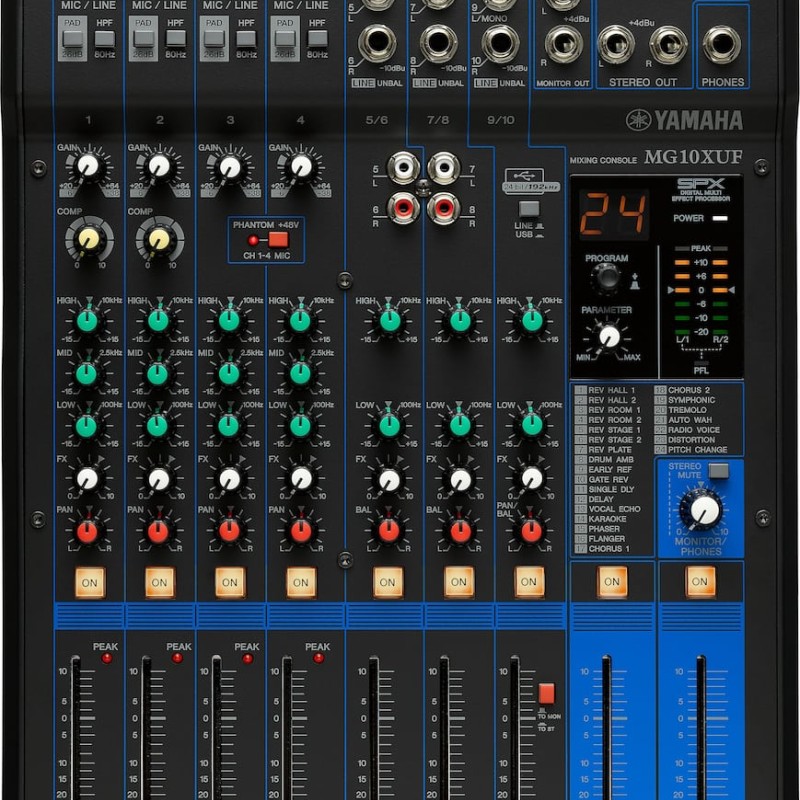The image size is (800, 800).
Task: Click channel 5/6 HIGH EQ knob
Action: tap(390, 321)
